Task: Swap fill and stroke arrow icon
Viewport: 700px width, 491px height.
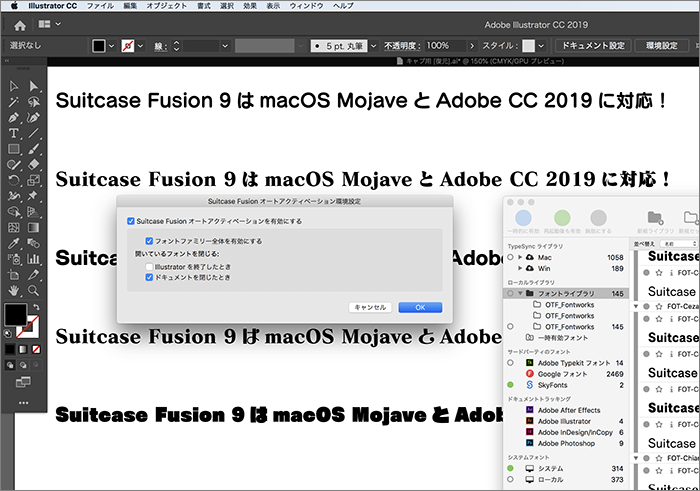Action: point(36,307)
